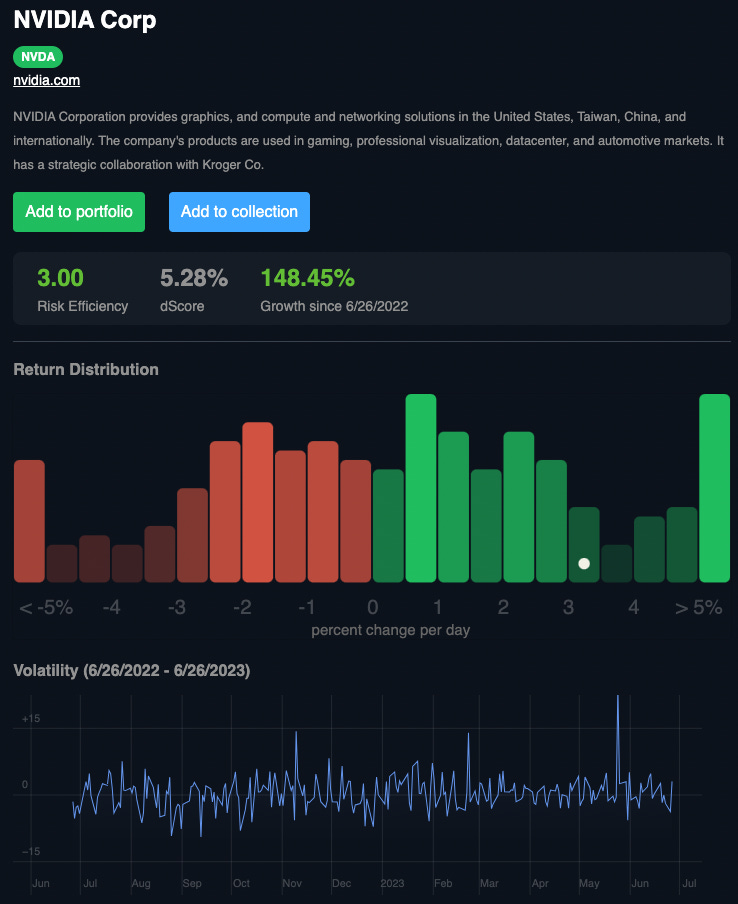
Task: Click the Volatility date range heading
Action: (131, 671)
